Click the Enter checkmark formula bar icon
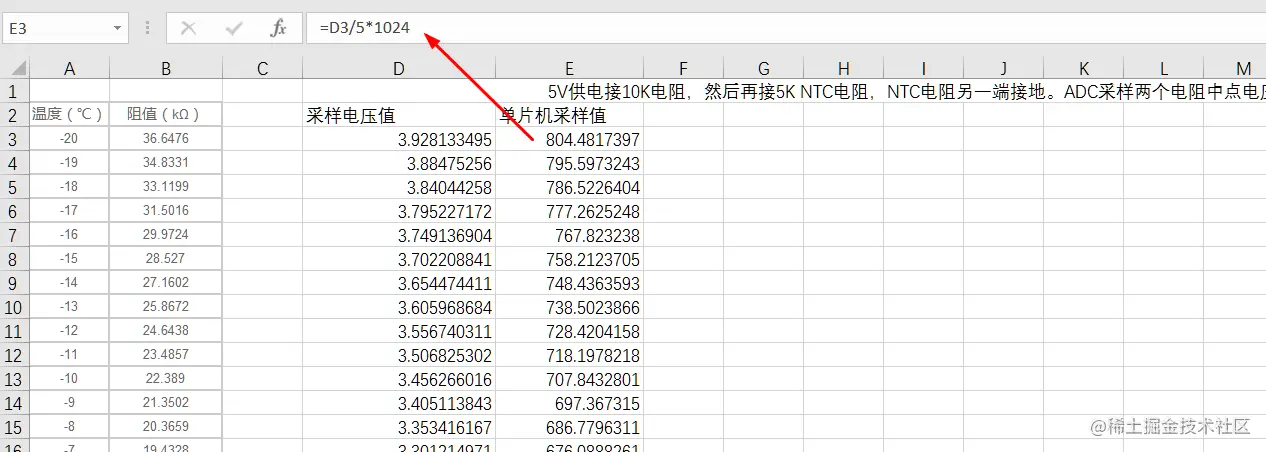 coord(234,28)
